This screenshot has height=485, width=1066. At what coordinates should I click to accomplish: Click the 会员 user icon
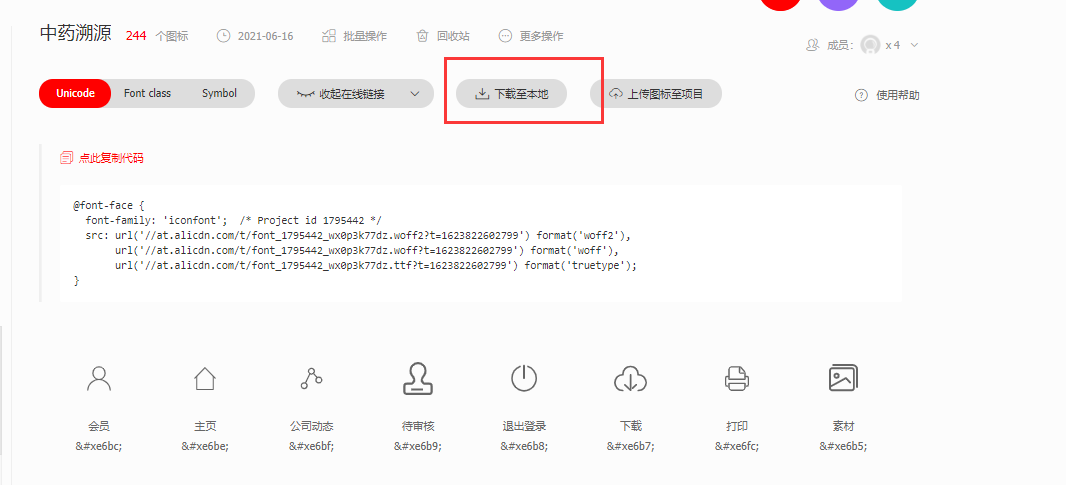coord(99,378)
